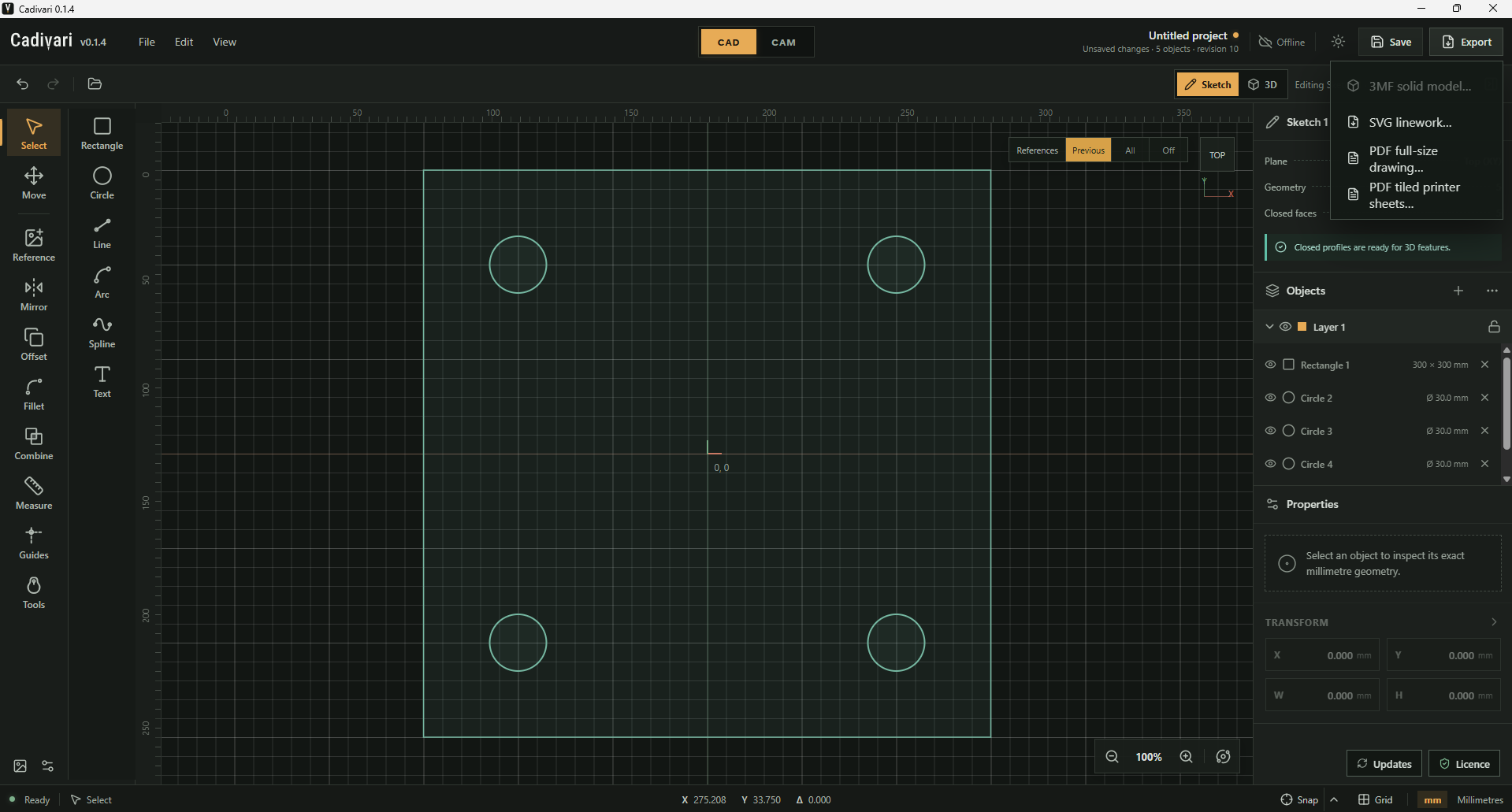Choose 3MF solid model export
This screenshot has height=812, width=1512.
tap(1416, 86)
